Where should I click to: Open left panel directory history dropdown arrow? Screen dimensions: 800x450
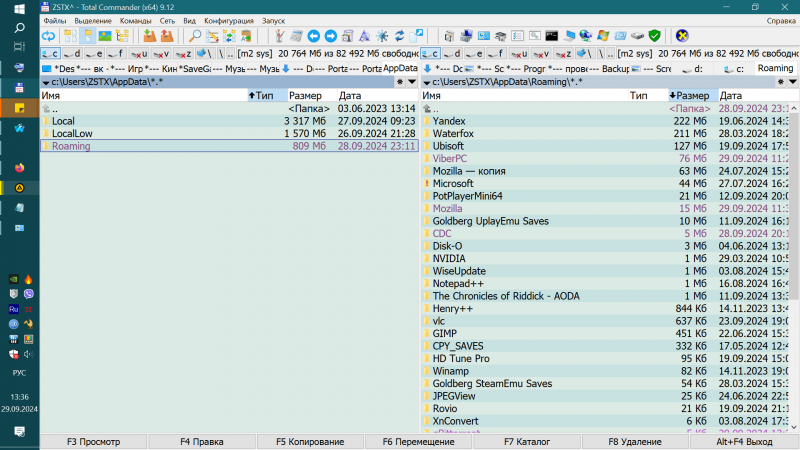click(x=411, y=81)
